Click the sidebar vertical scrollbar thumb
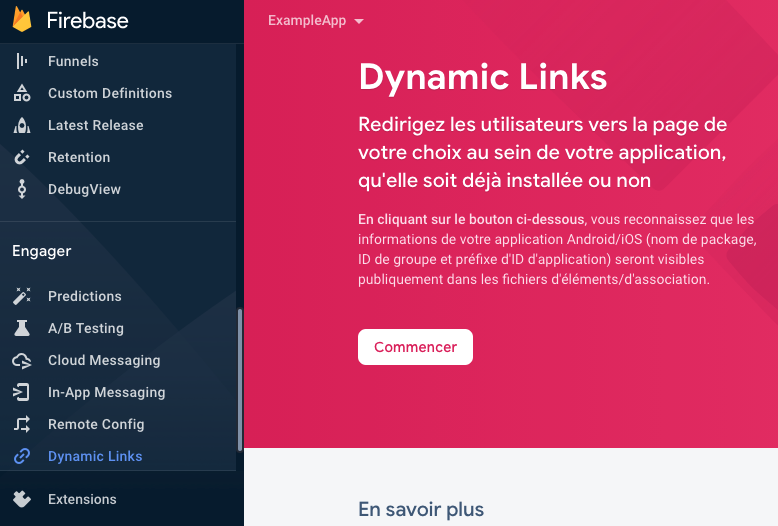Image resolution: width=778 pixels, height=526 pixels. (x=240, y=380)
